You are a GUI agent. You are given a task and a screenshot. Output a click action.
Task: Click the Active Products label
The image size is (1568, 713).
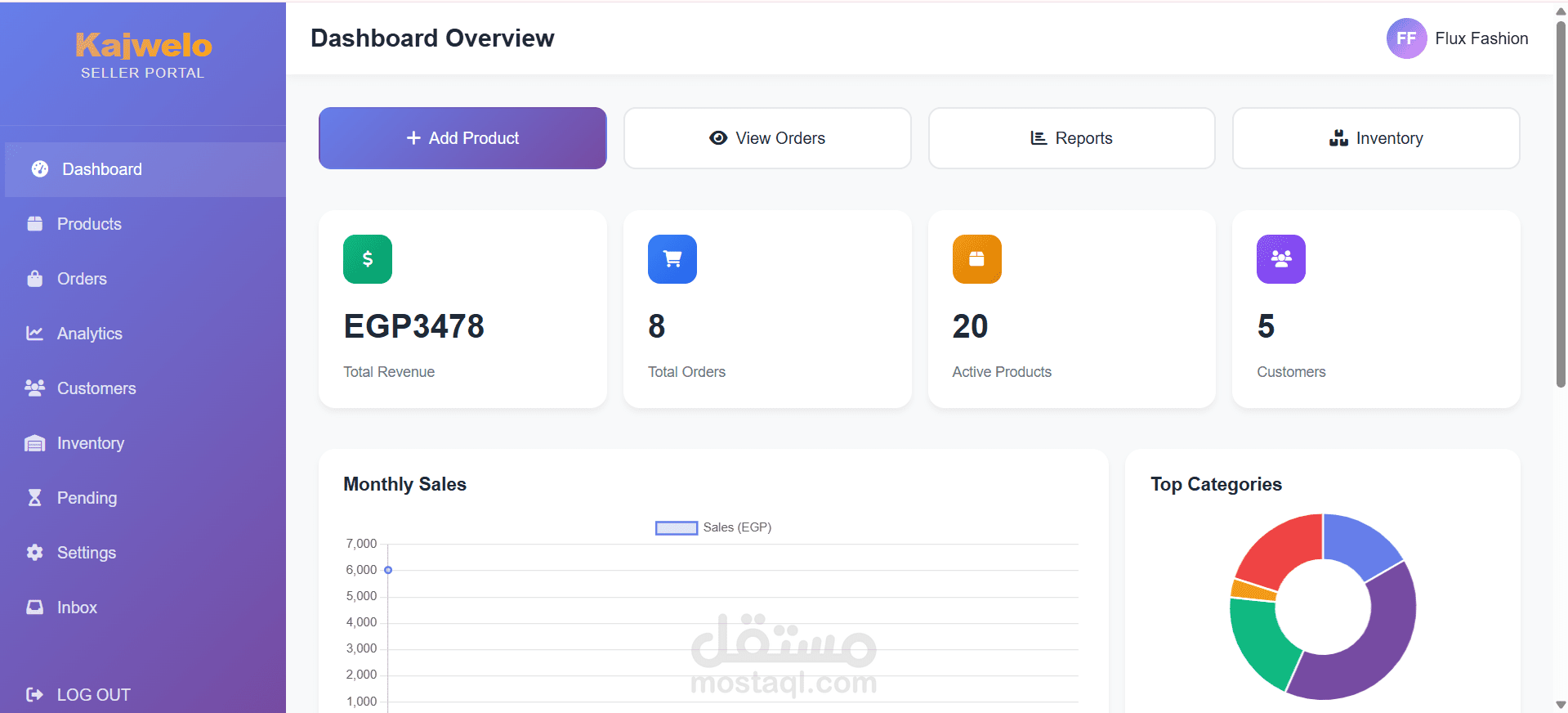[1002, 372]
